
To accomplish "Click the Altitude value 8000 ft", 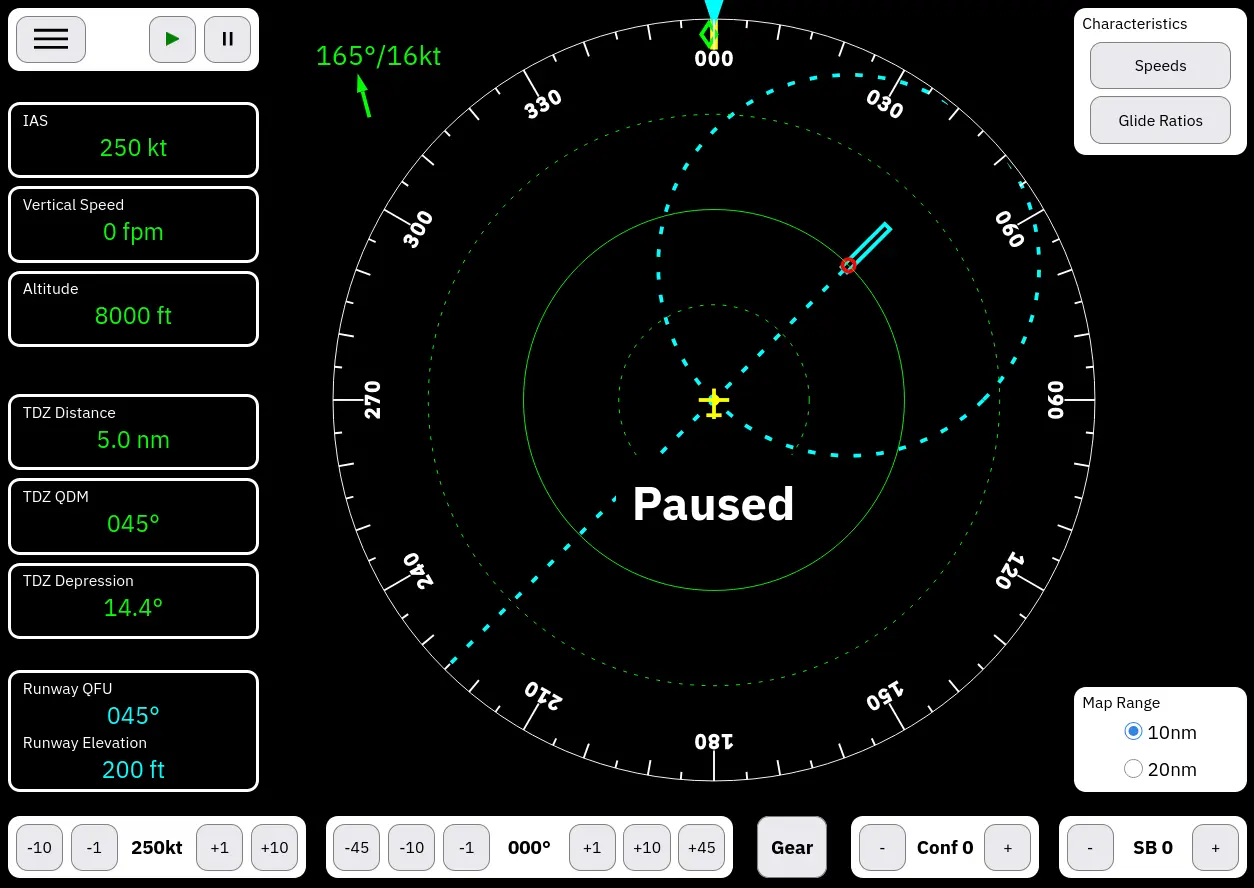I will click(133, 316).
